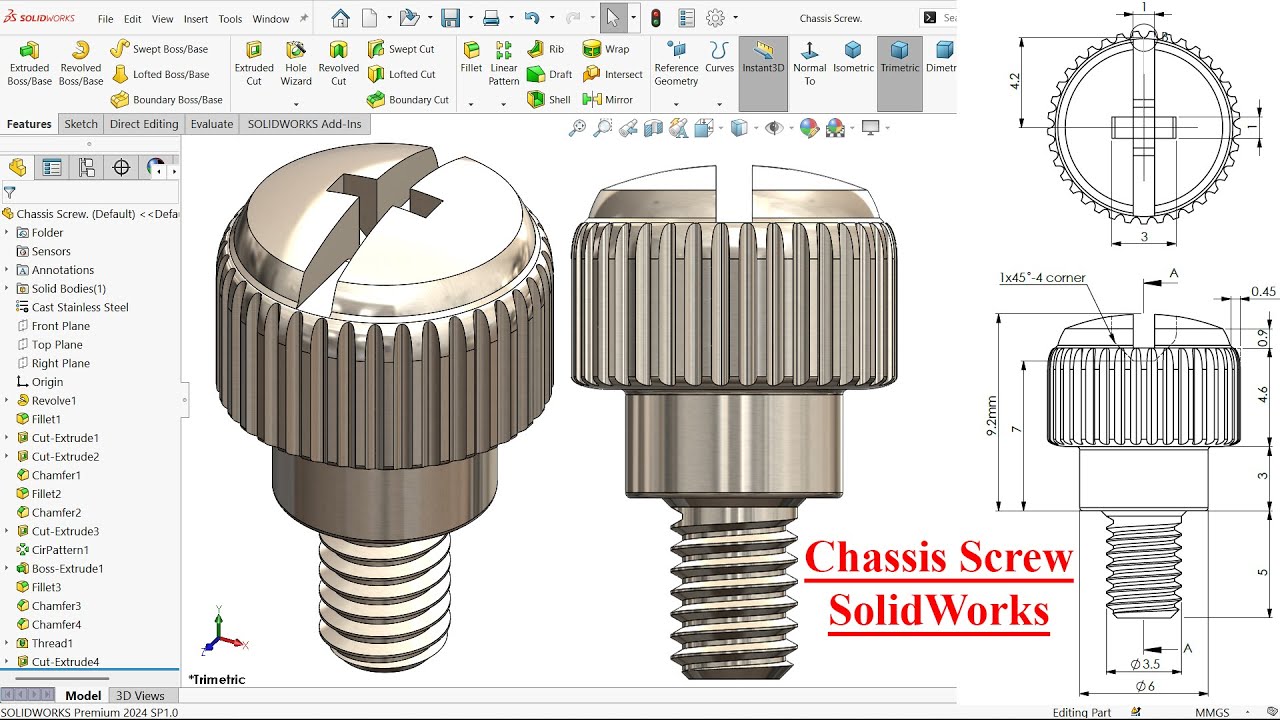This screenshot has width=1280, height=720.
Task: Open the ConfigurationManager tab icon
Action: pos(87,168)
